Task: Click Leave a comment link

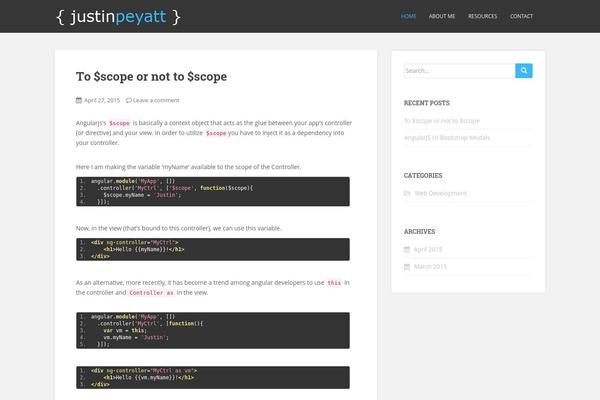Action: tap(156, 100)
